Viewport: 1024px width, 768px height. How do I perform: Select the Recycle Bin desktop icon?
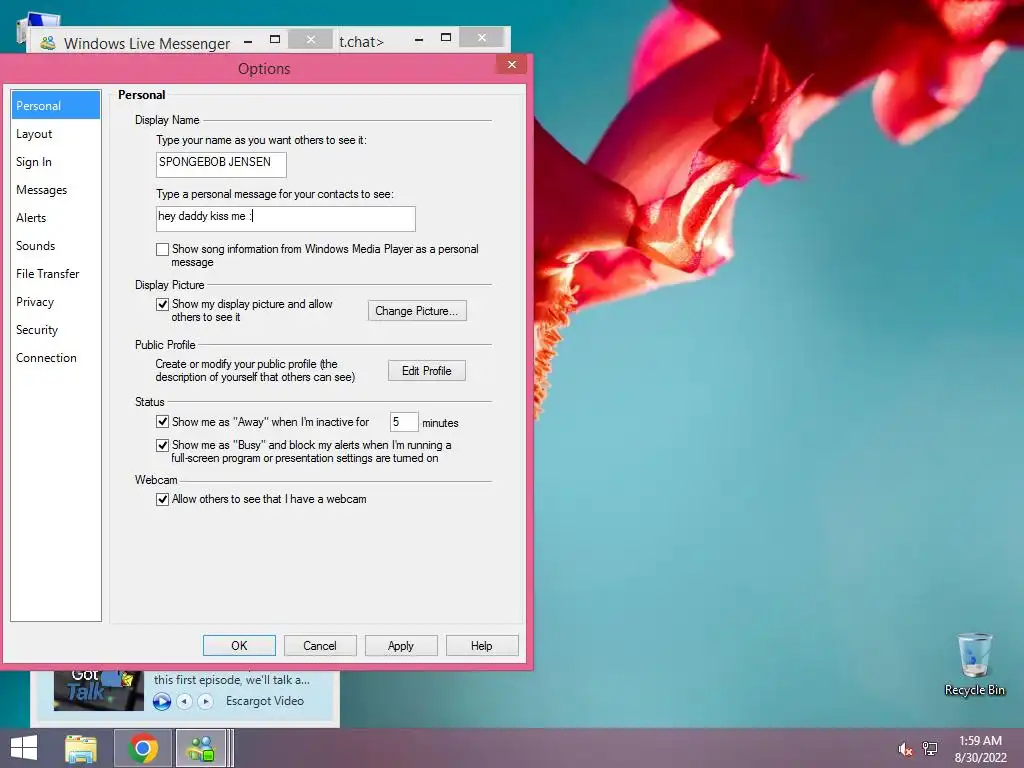coord(974,665)
